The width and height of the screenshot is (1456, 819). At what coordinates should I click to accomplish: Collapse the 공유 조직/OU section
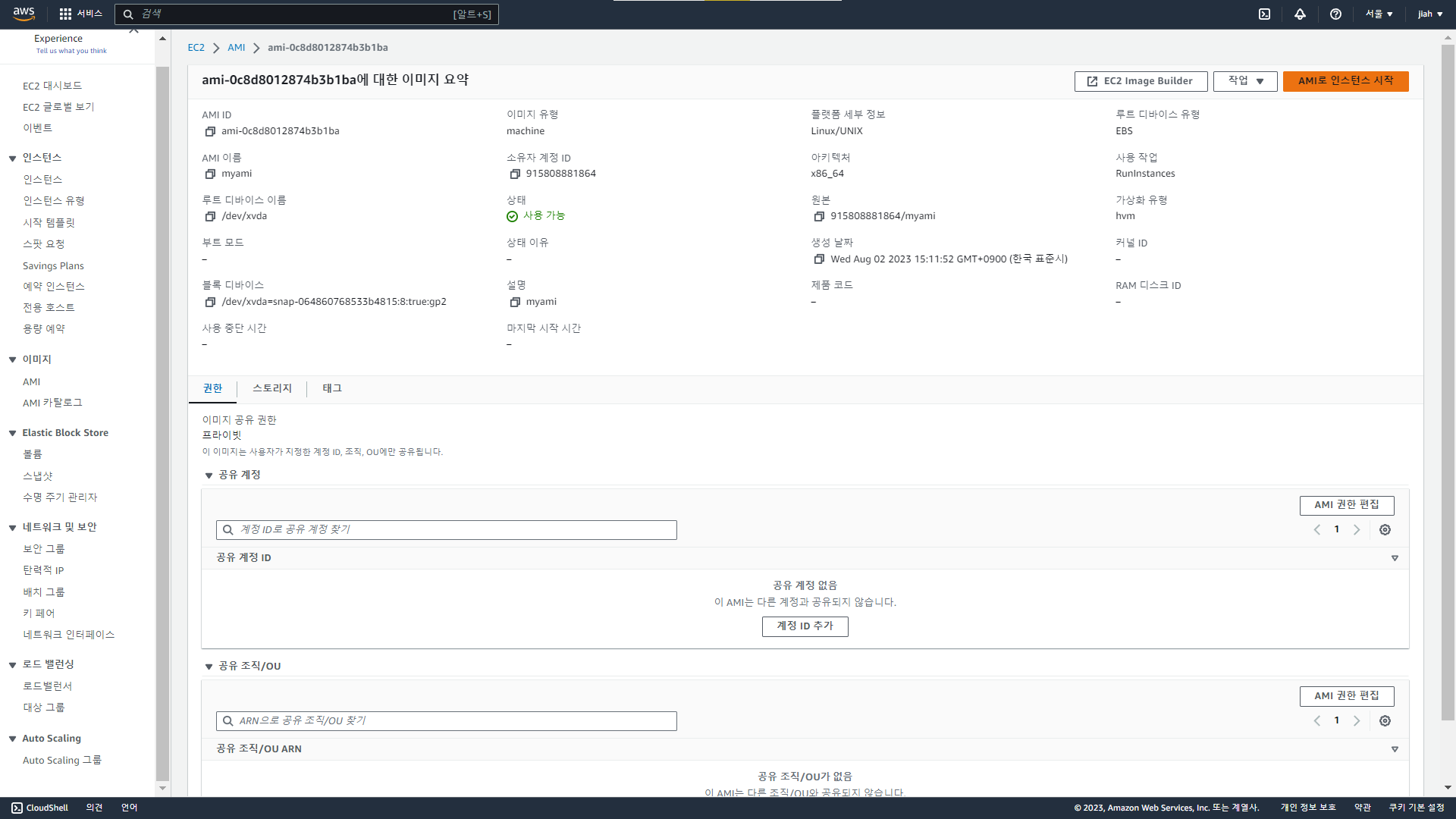point(209,667)
